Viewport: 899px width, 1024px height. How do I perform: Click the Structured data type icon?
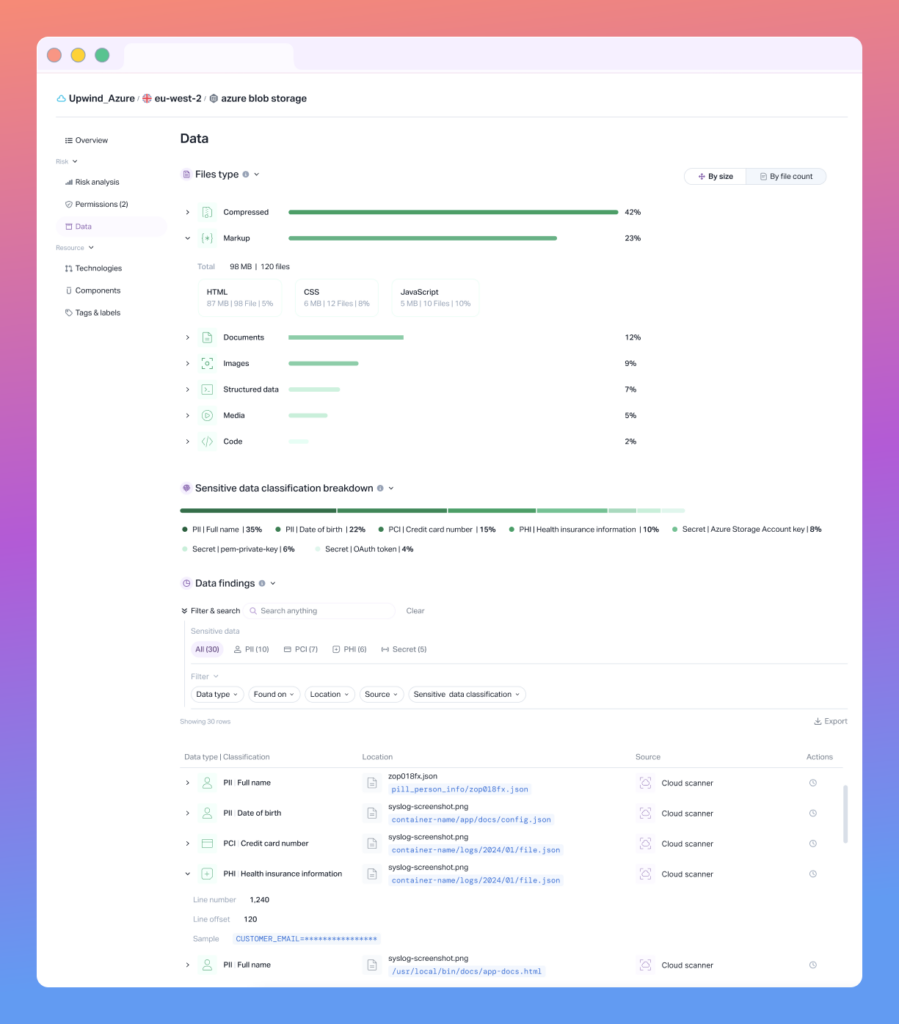point(207,389)
